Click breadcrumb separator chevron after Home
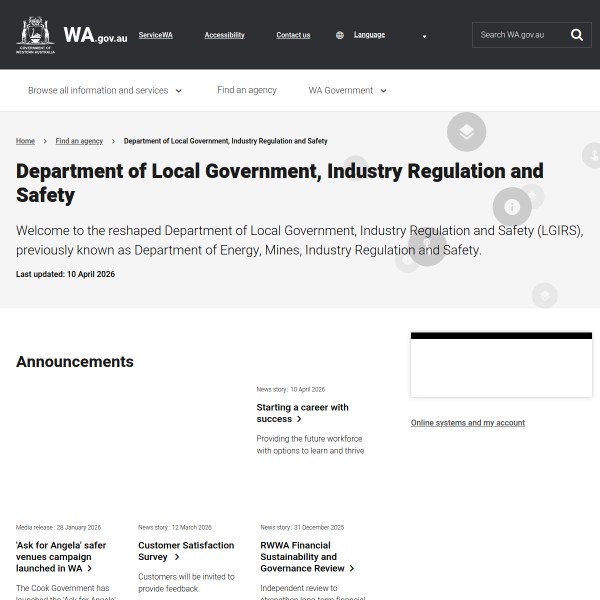 pos(45,141)
